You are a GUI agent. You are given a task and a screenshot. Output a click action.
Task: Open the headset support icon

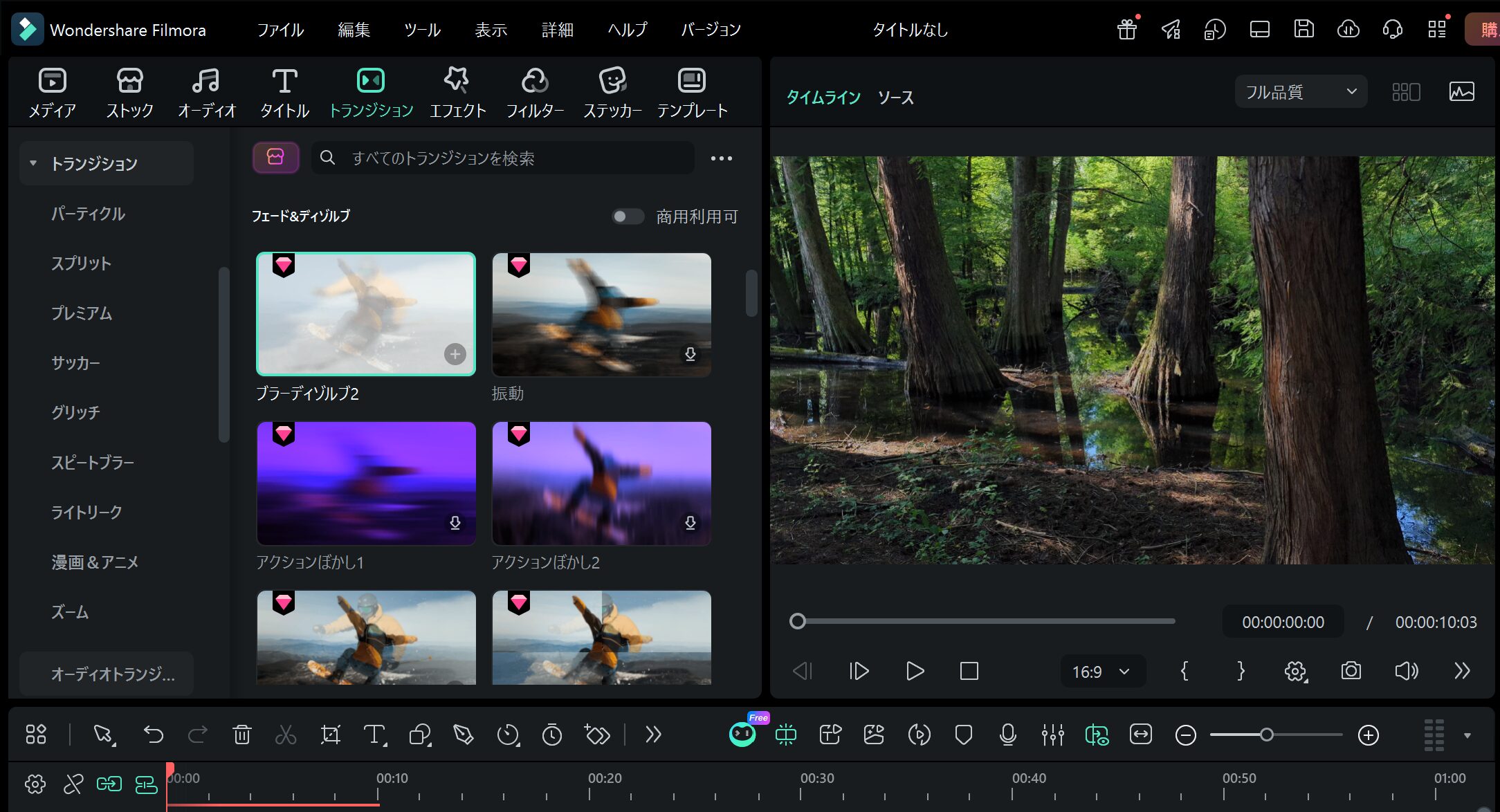[x=1392, y=29]
